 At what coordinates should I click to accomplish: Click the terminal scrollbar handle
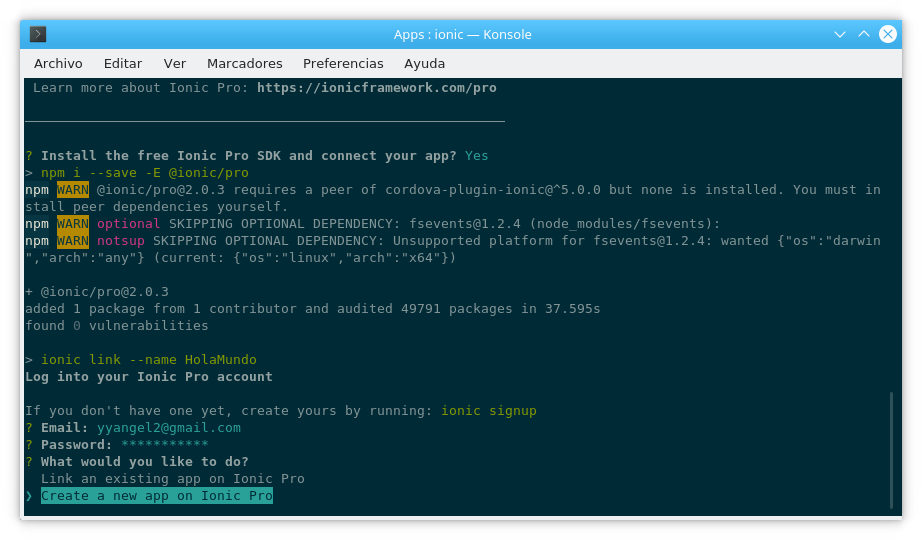point(891,451)
